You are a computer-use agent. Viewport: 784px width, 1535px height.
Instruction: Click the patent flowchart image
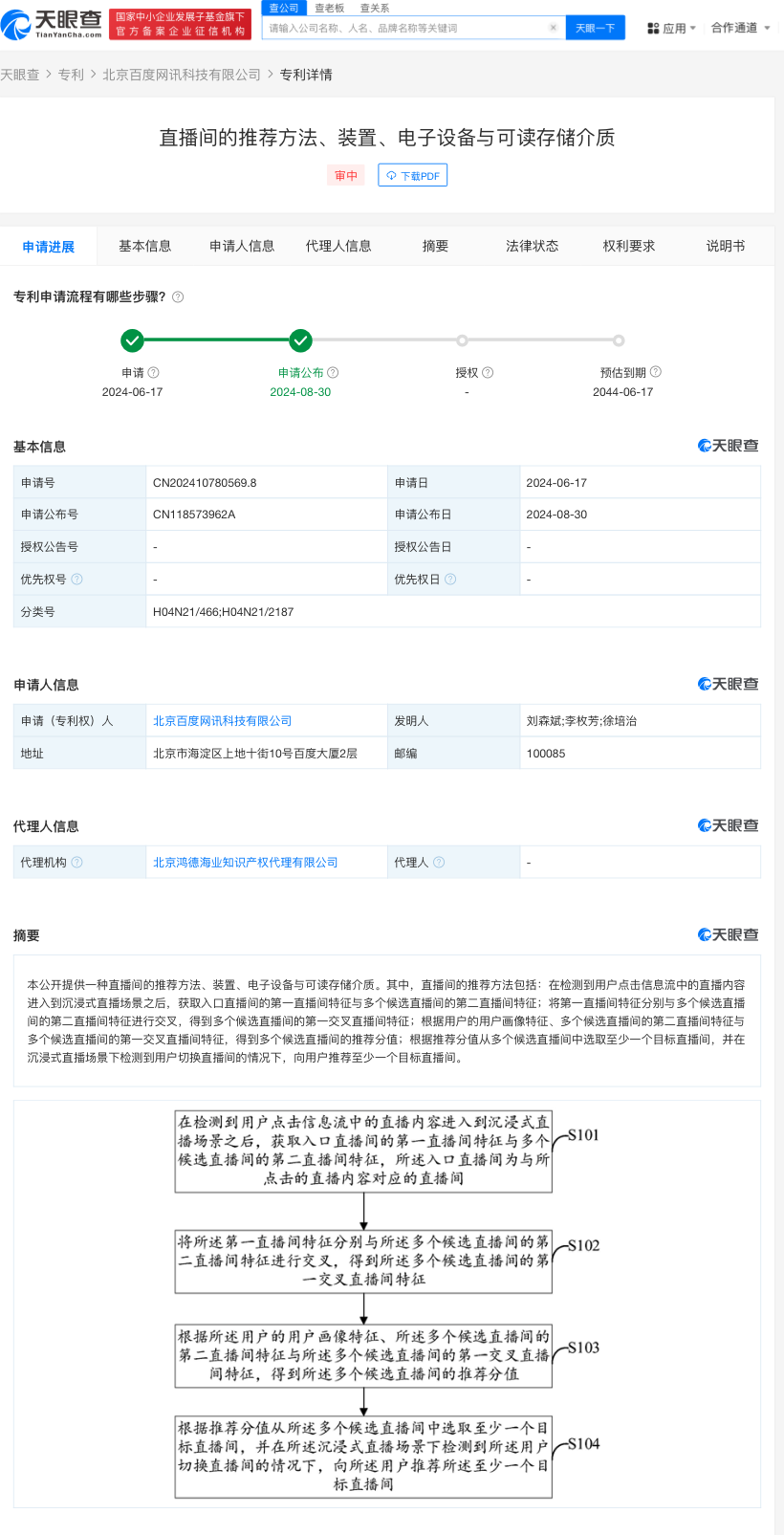(387, 1304)
